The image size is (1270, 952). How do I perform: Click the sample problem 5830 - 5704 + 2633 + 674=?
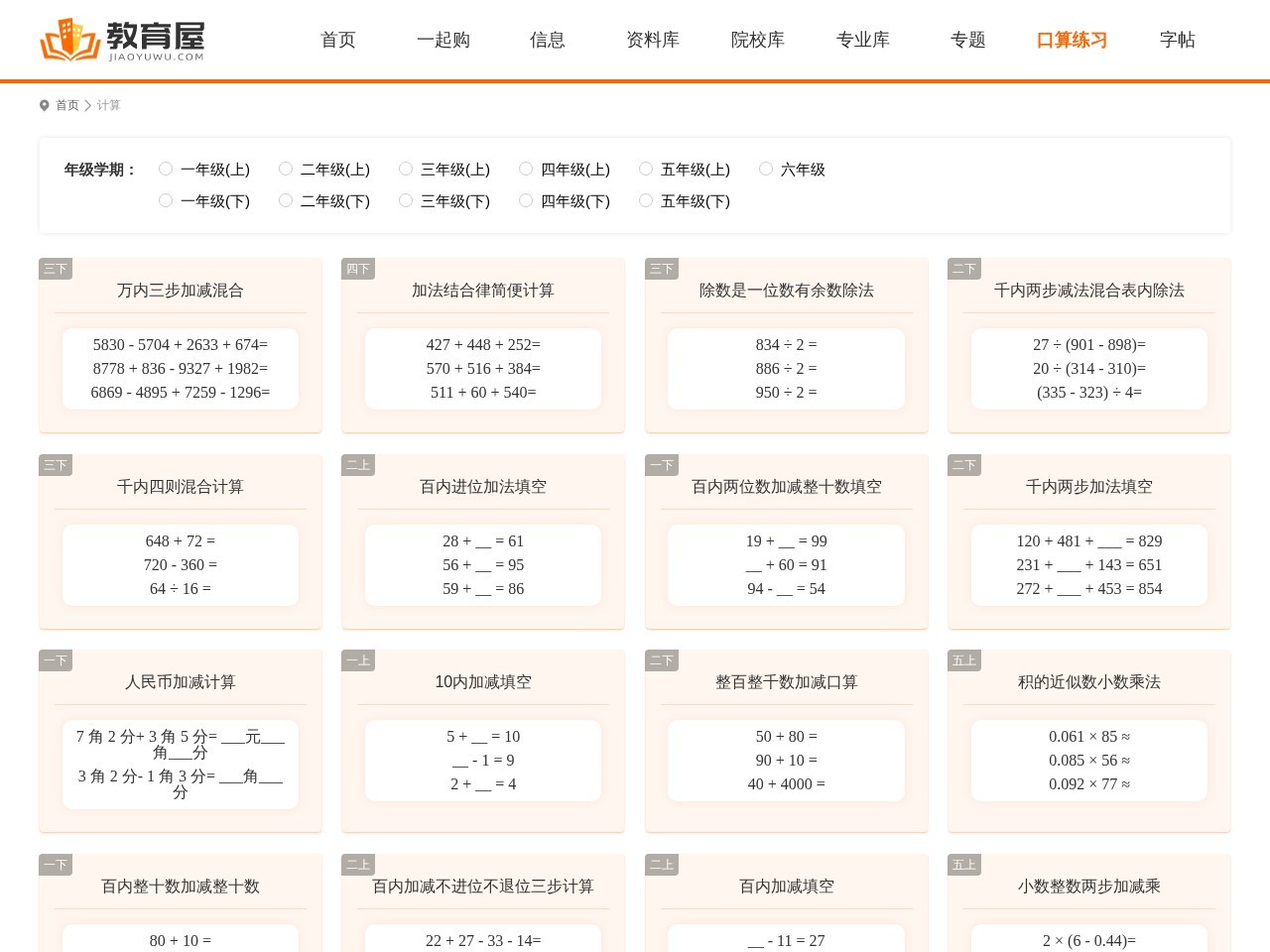[181, 345]
